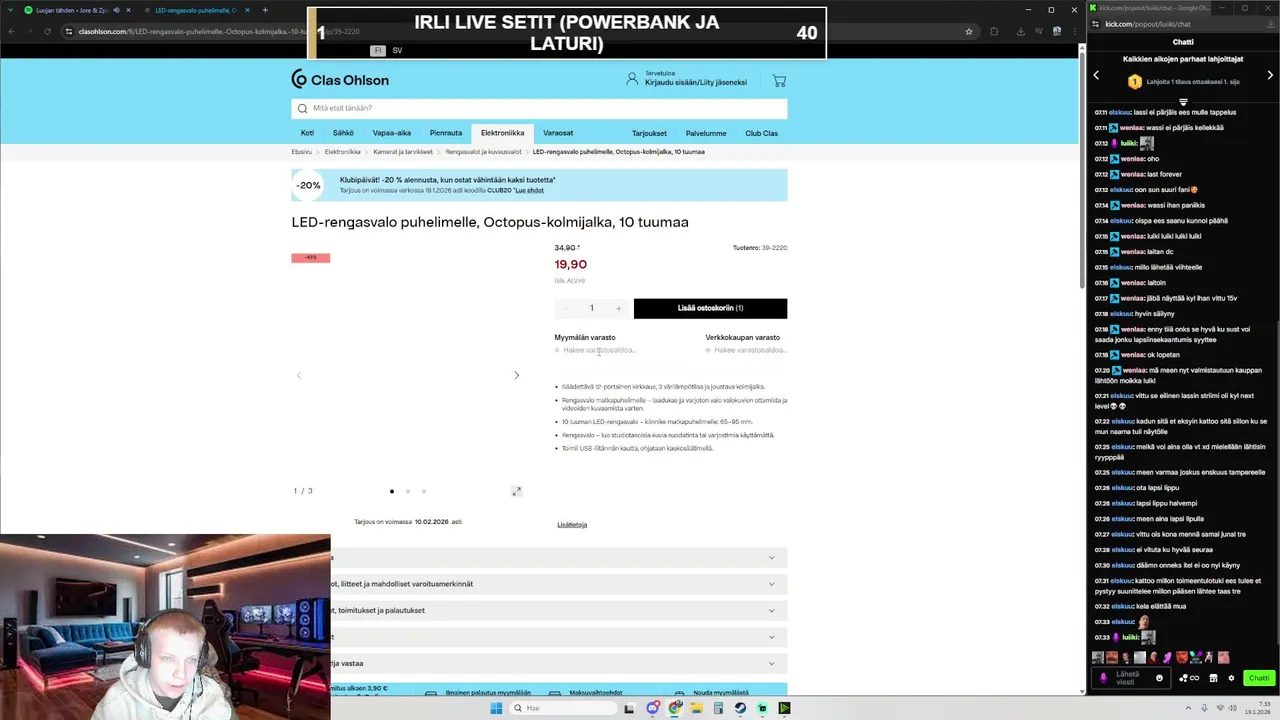Open the emoji picker in chat input

click(1159, 678)
